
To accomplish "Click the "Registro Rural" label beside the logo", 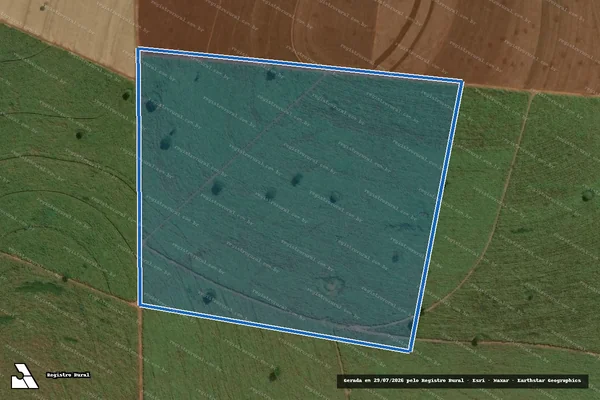I will pos(68,375).
